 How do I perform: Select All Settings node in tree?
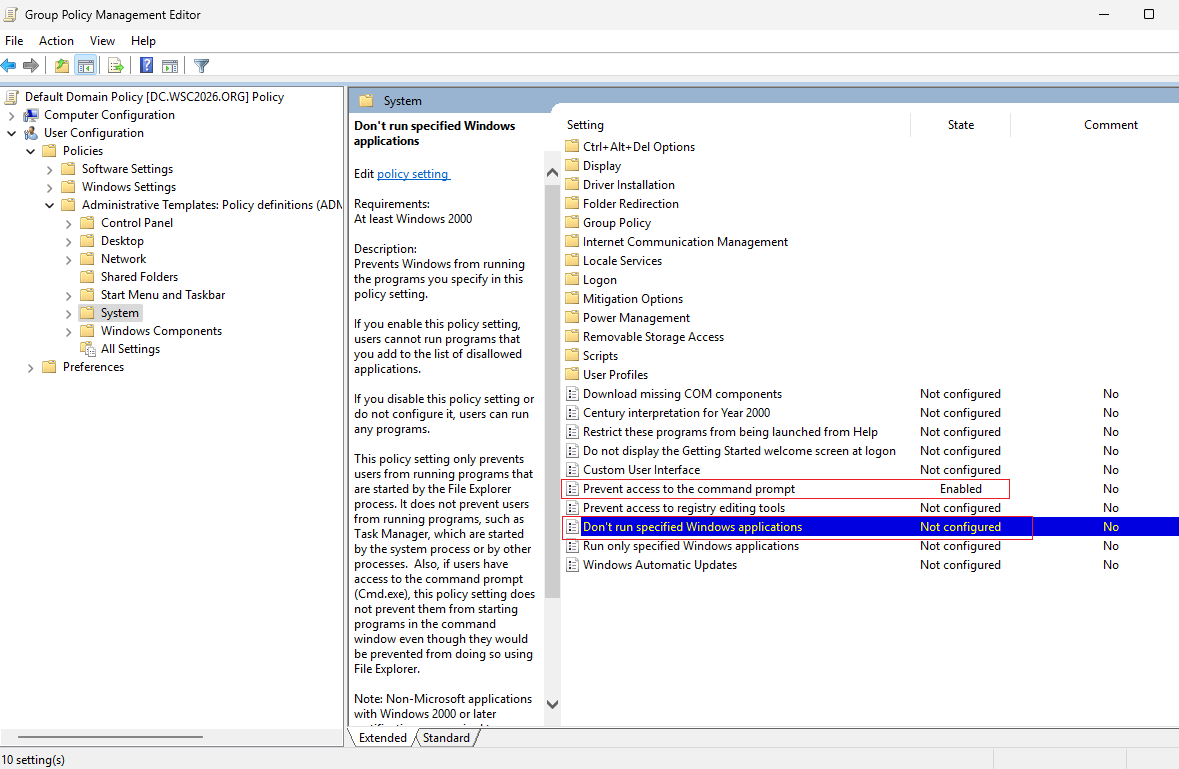[130, 349]
